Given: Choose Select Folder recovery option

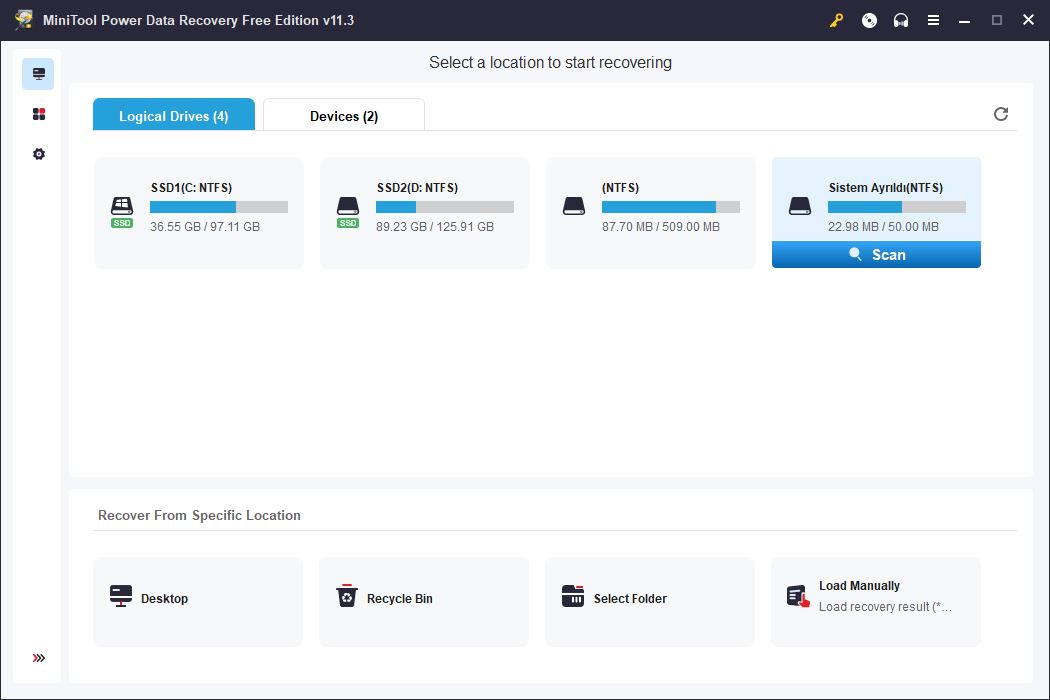Looking at the screenshot, I should [650, 602].
